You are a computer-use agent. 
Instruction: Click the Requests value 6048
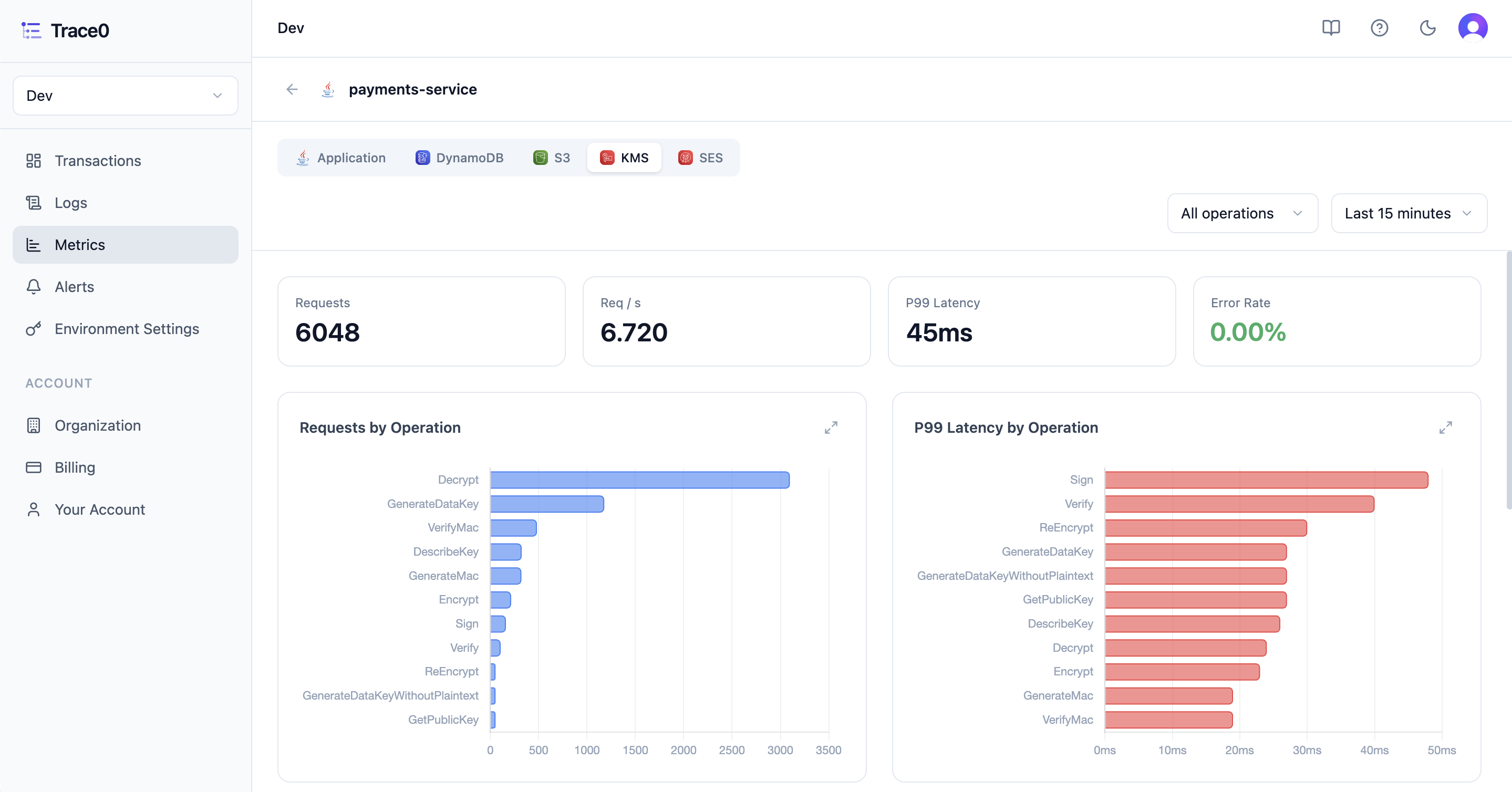tap(327, 332)
